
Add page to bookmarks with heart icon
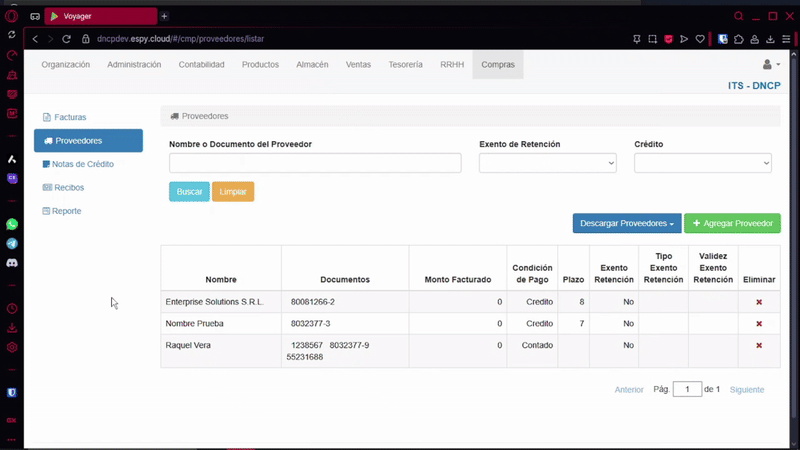click(701, 39)
